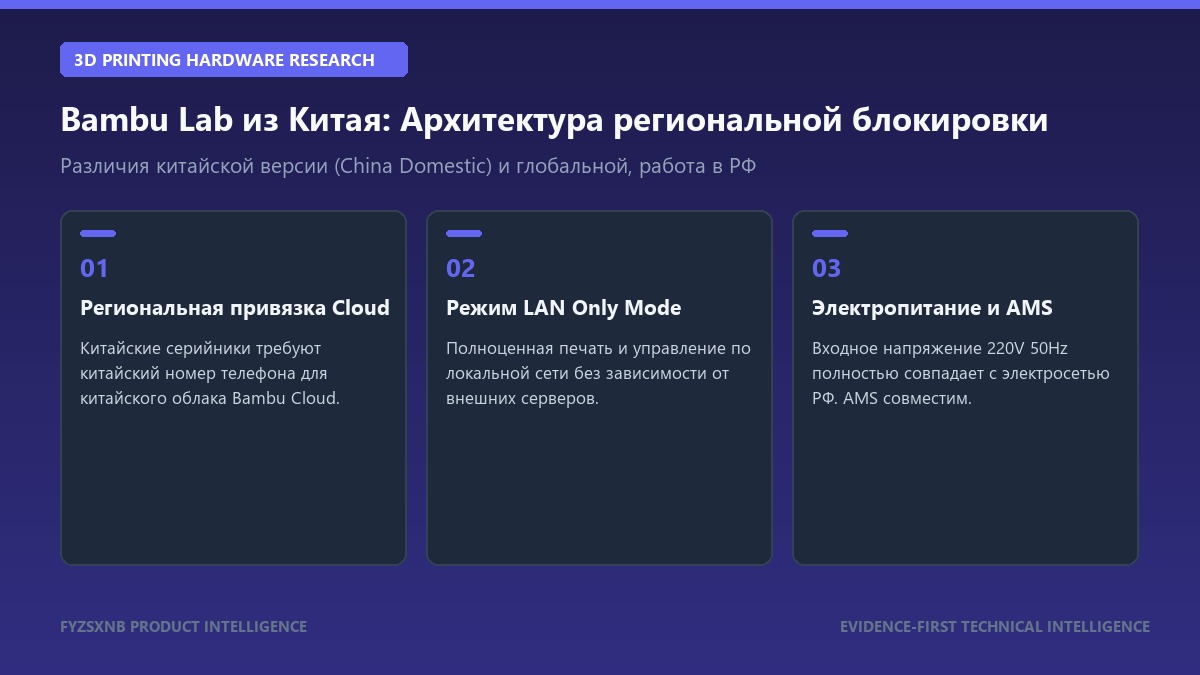Select heading "Электропитание и AMS"

click(x=932, y=308)
